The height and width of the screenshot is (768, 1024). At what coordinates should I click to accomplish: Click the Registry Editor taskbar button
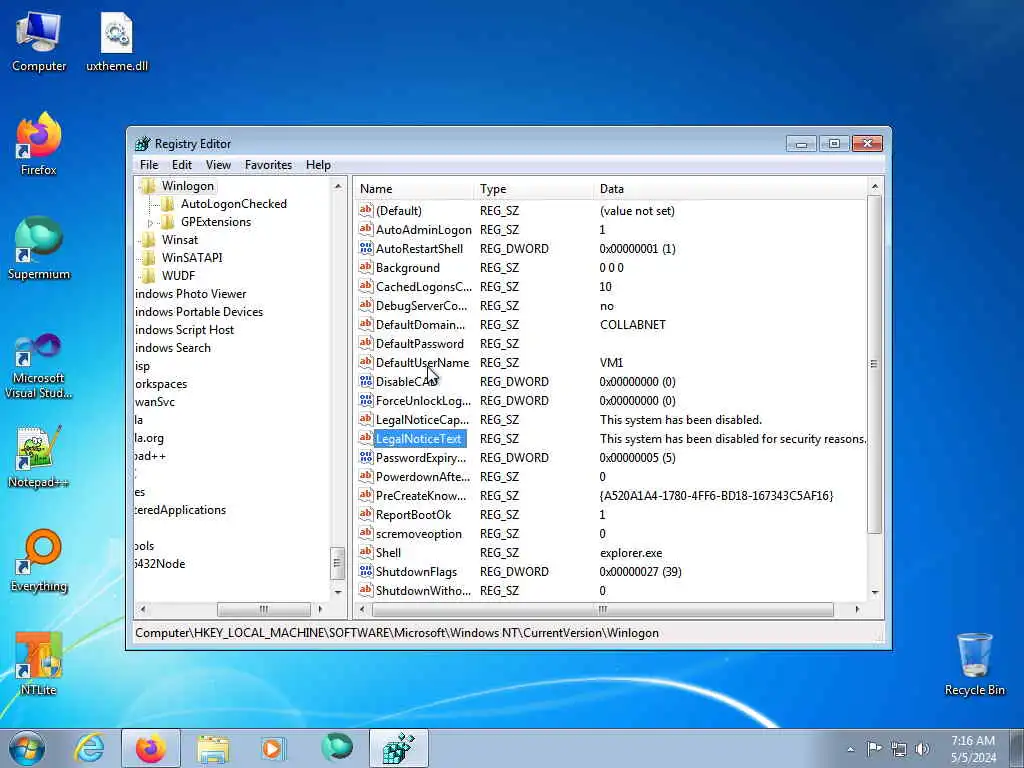[398, 748]
